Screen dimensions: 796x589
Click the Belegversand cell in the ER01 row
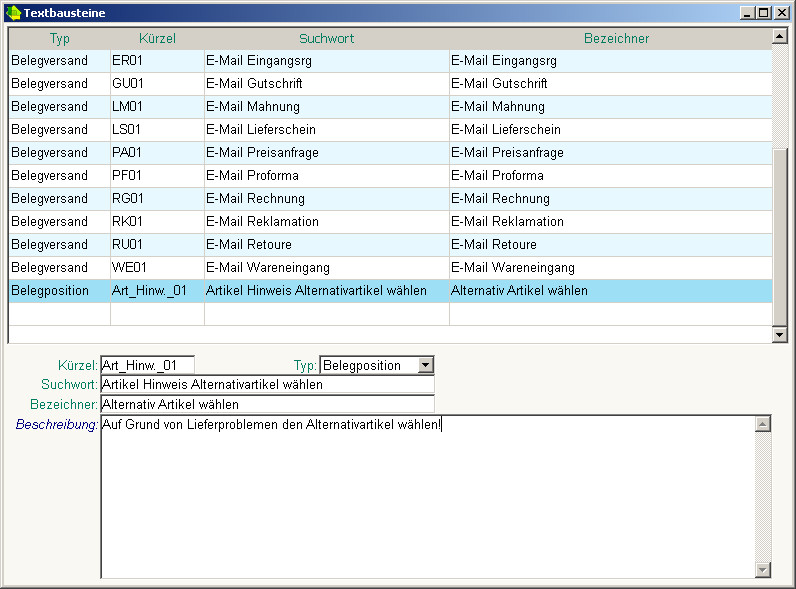(x=60, y=60)
